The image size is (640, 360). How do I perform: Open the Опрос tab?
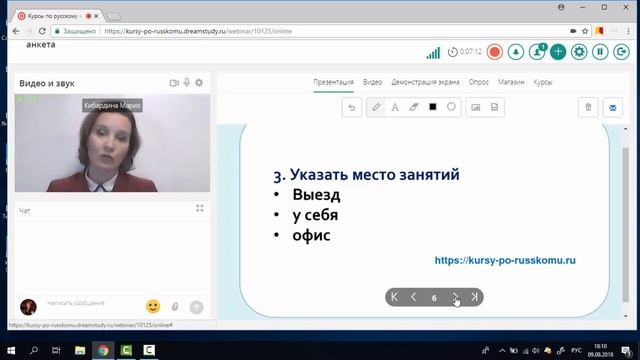479,82
